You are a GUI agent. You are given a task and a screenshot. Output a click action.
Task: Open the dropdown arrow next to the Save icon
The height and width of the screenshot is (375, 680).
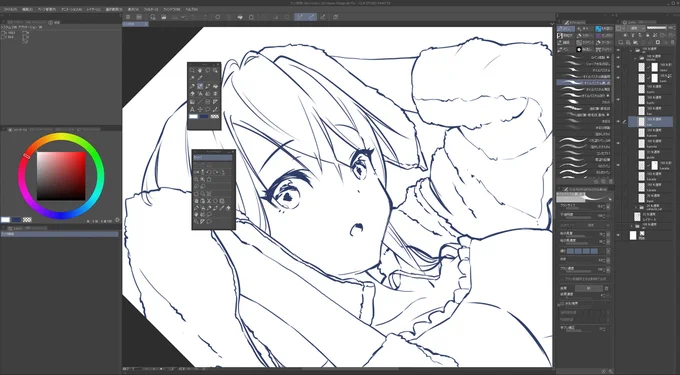(183, 17)
